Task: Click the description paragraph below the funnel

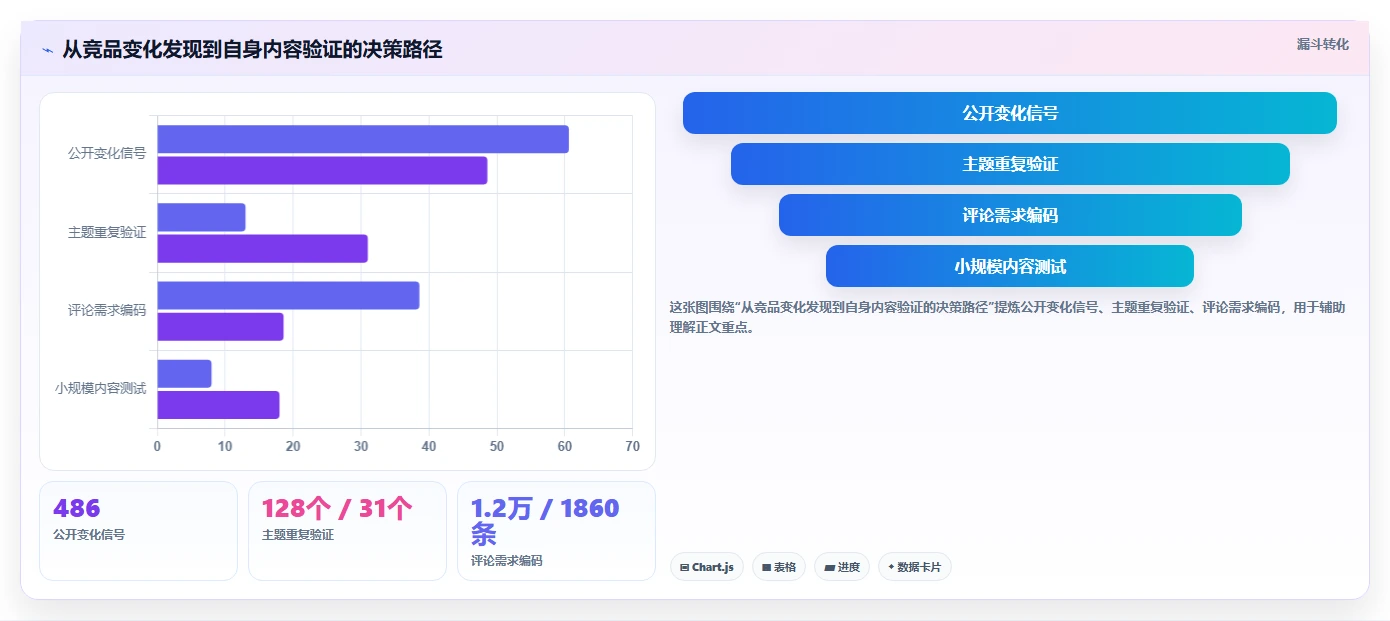Action: pyautogui.click(x=1007, y=317)
